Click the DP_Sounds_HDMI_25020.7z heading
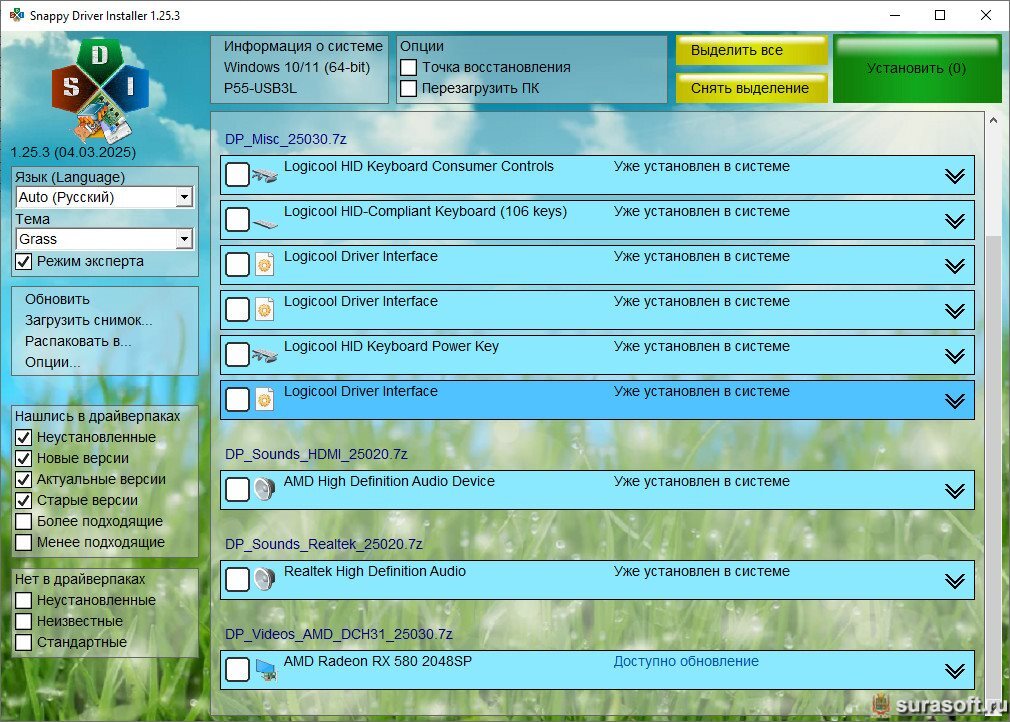The width and height of the screenshot is (1010, 722). point(316,454)
